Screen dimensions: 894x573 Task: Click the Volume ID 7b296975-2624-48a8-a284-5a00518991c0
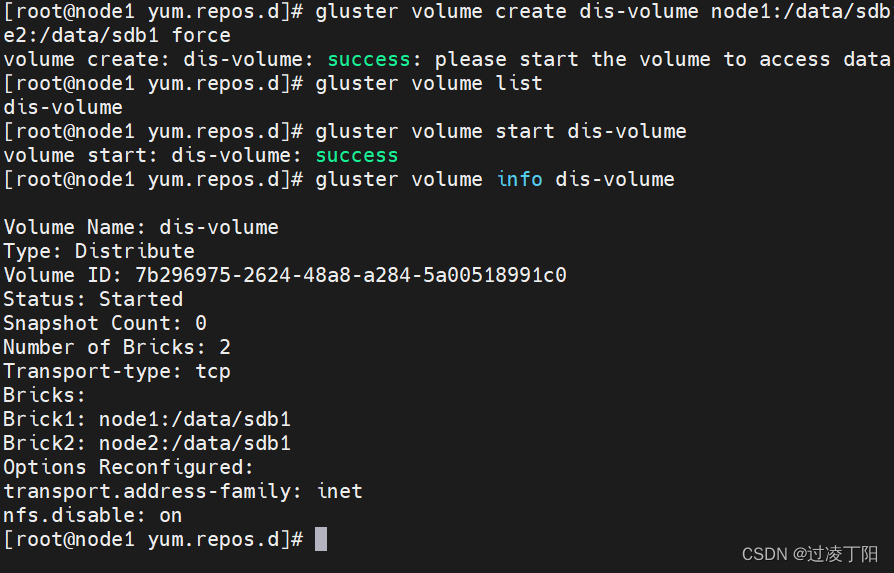[351, 275]
